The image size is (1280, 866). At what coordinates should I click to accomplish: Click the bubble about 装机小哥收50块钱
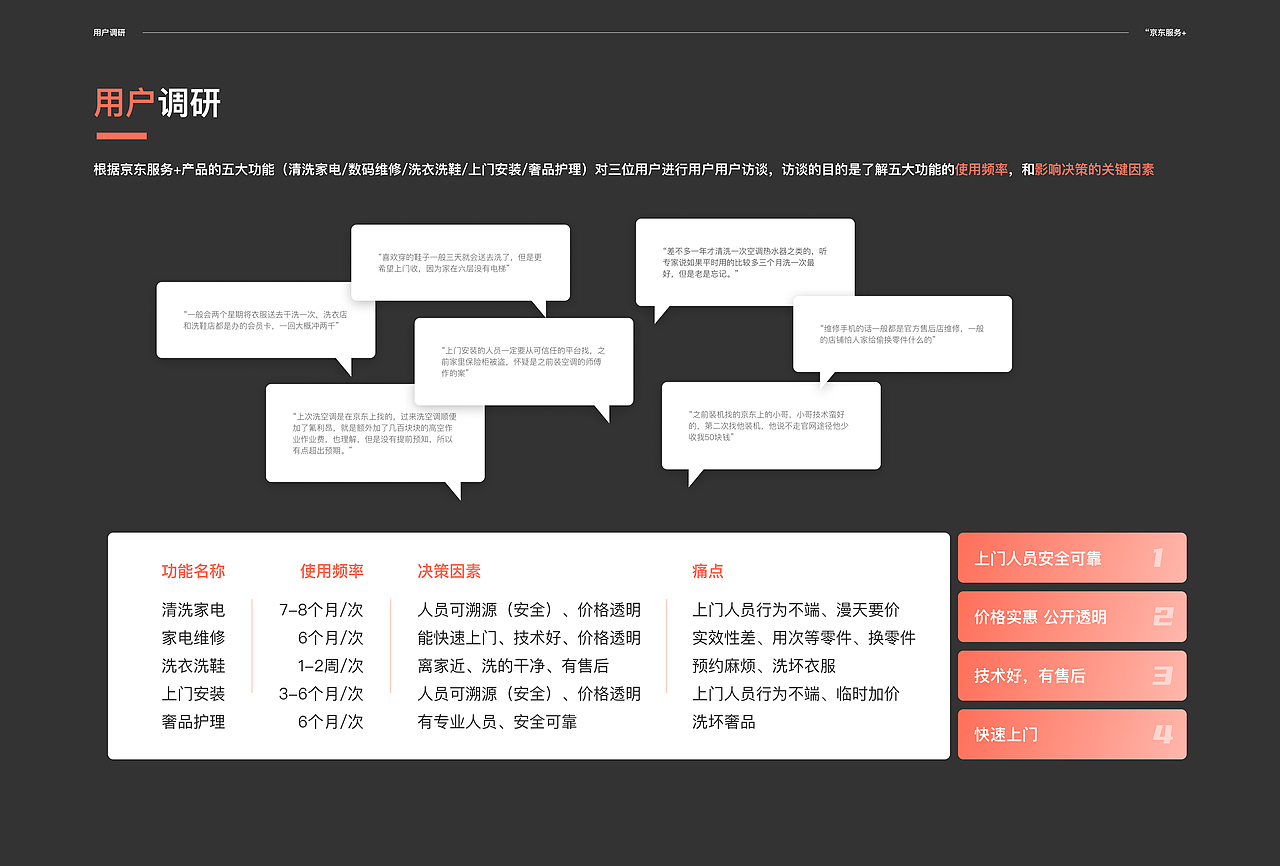(x=771, y=424)
